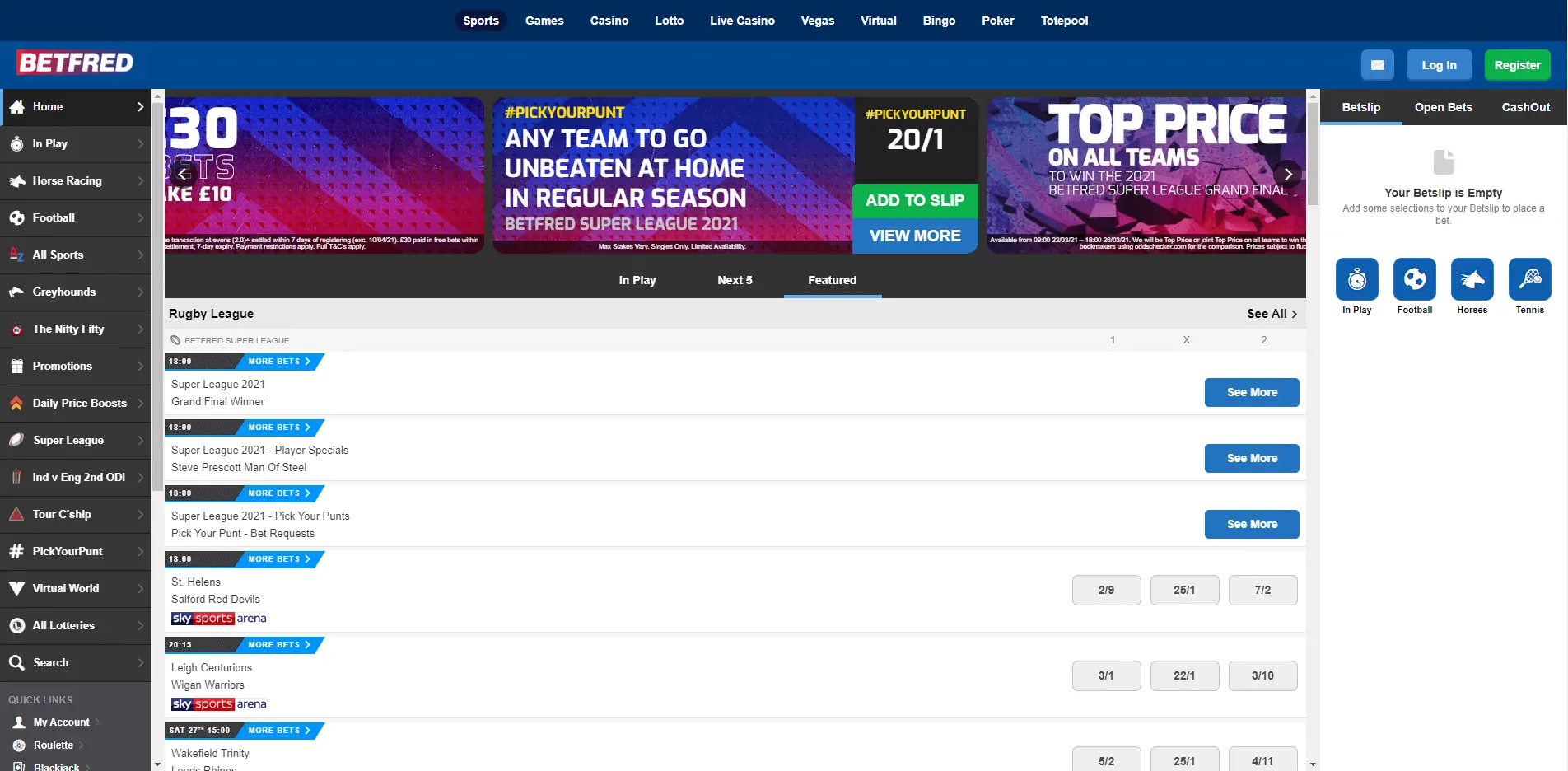
Task: Select the In Play quick-access icon in Betslip panel
Action: pyautogui.click(x=1356, y=278)
